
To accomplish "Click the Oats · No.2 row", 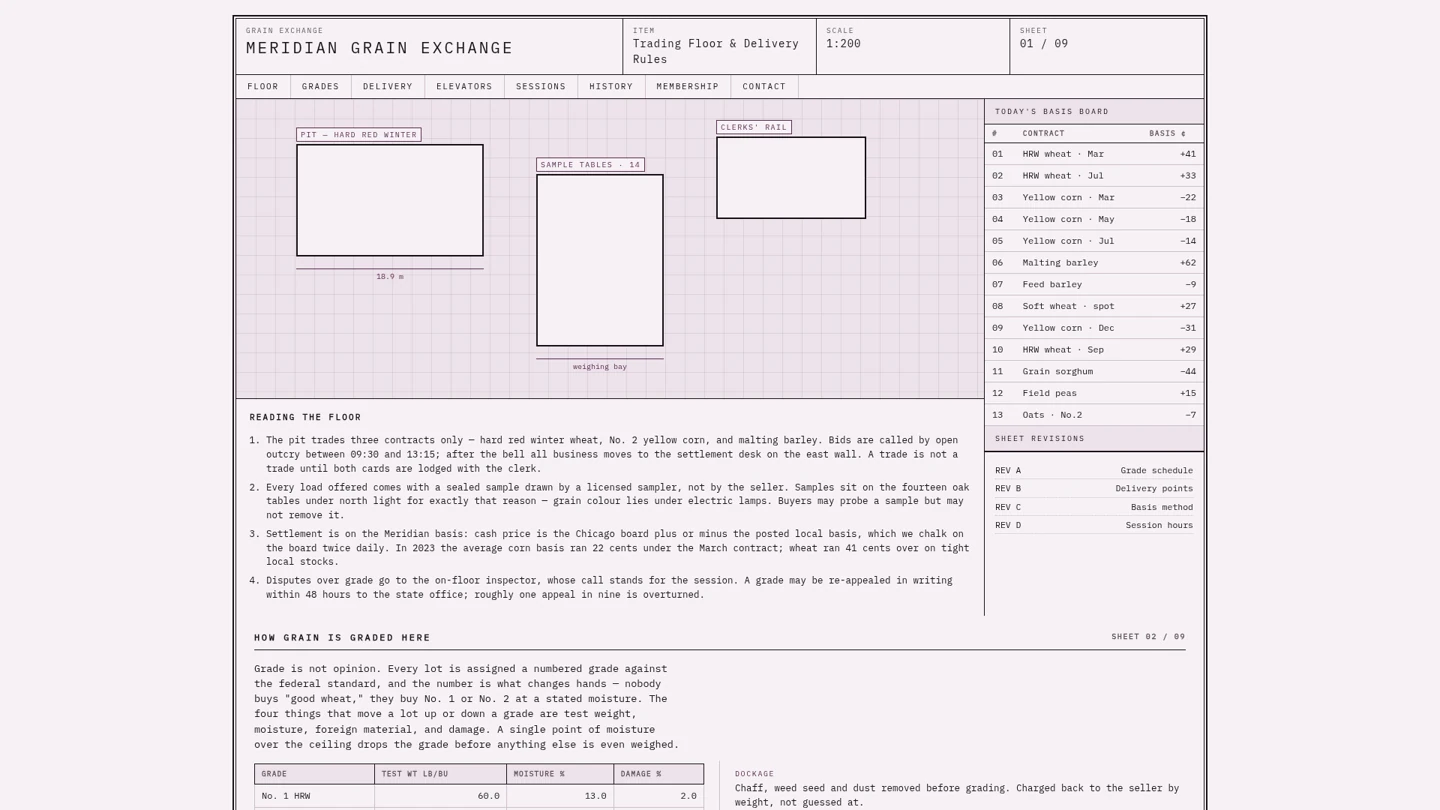I will 1094,415.
